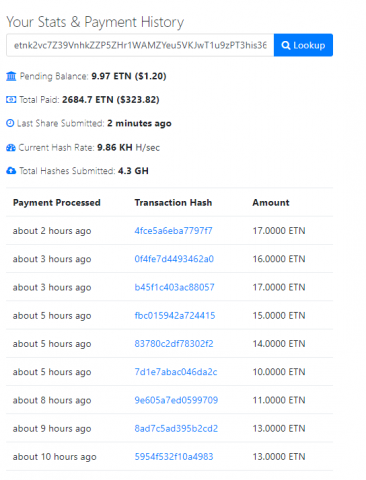Screen dimensions: 366x480
Task: Open transaction hash 5954f532f10a4983
Action: point(174,457)
